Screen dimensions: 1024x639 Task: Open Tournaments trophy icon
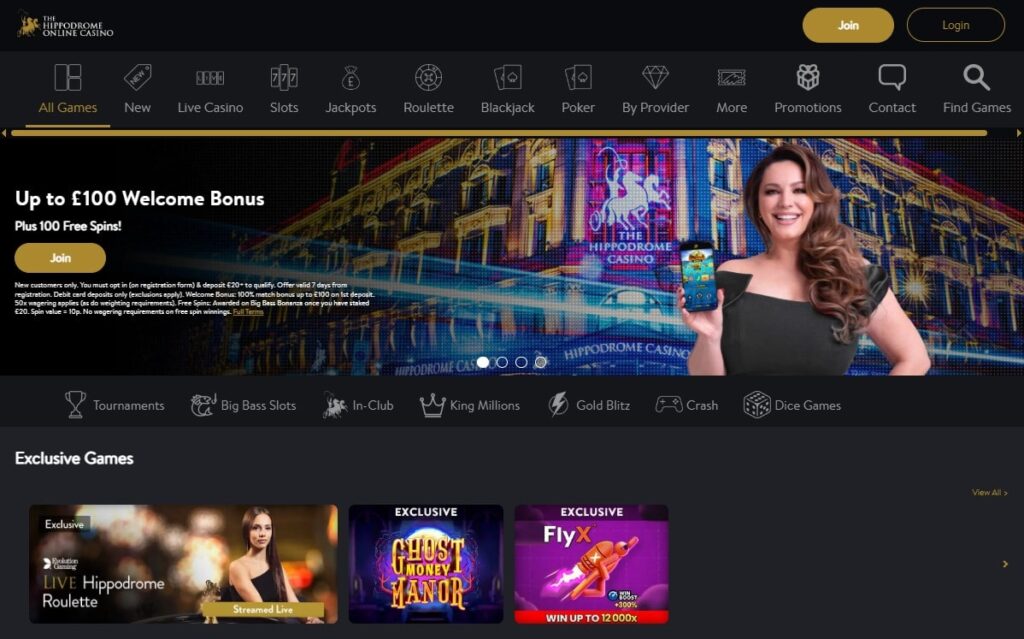pos(75,404)
